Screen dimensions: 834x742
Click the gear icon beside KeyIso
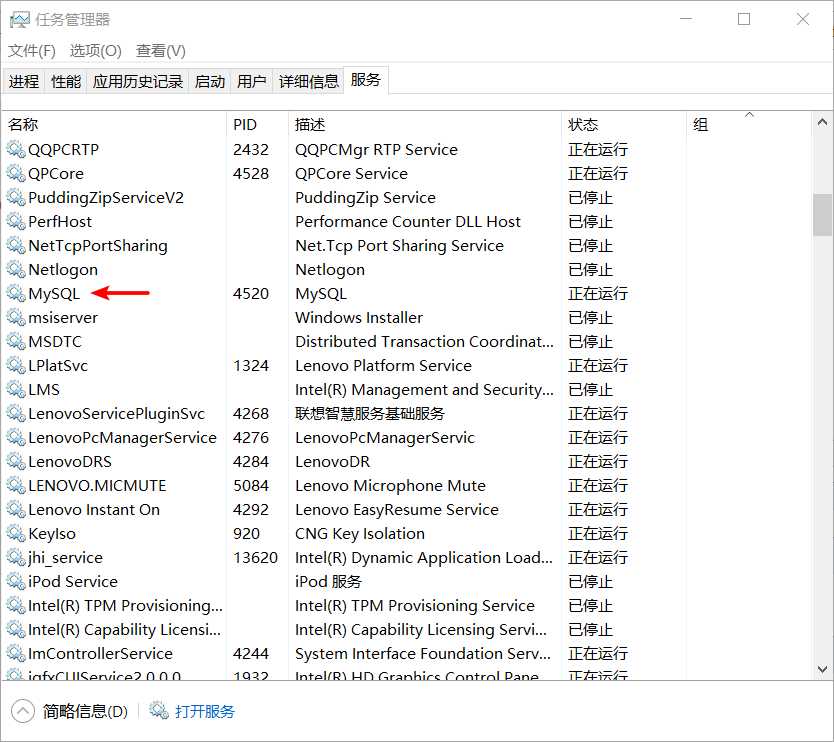tap(16, 533)
